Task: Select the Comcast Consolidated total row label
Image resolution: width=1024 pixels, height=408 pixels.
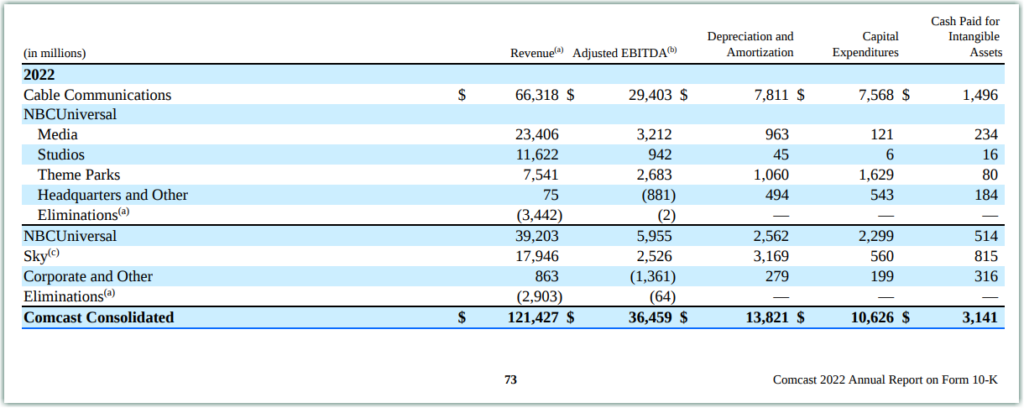Action: coord(98,318)
